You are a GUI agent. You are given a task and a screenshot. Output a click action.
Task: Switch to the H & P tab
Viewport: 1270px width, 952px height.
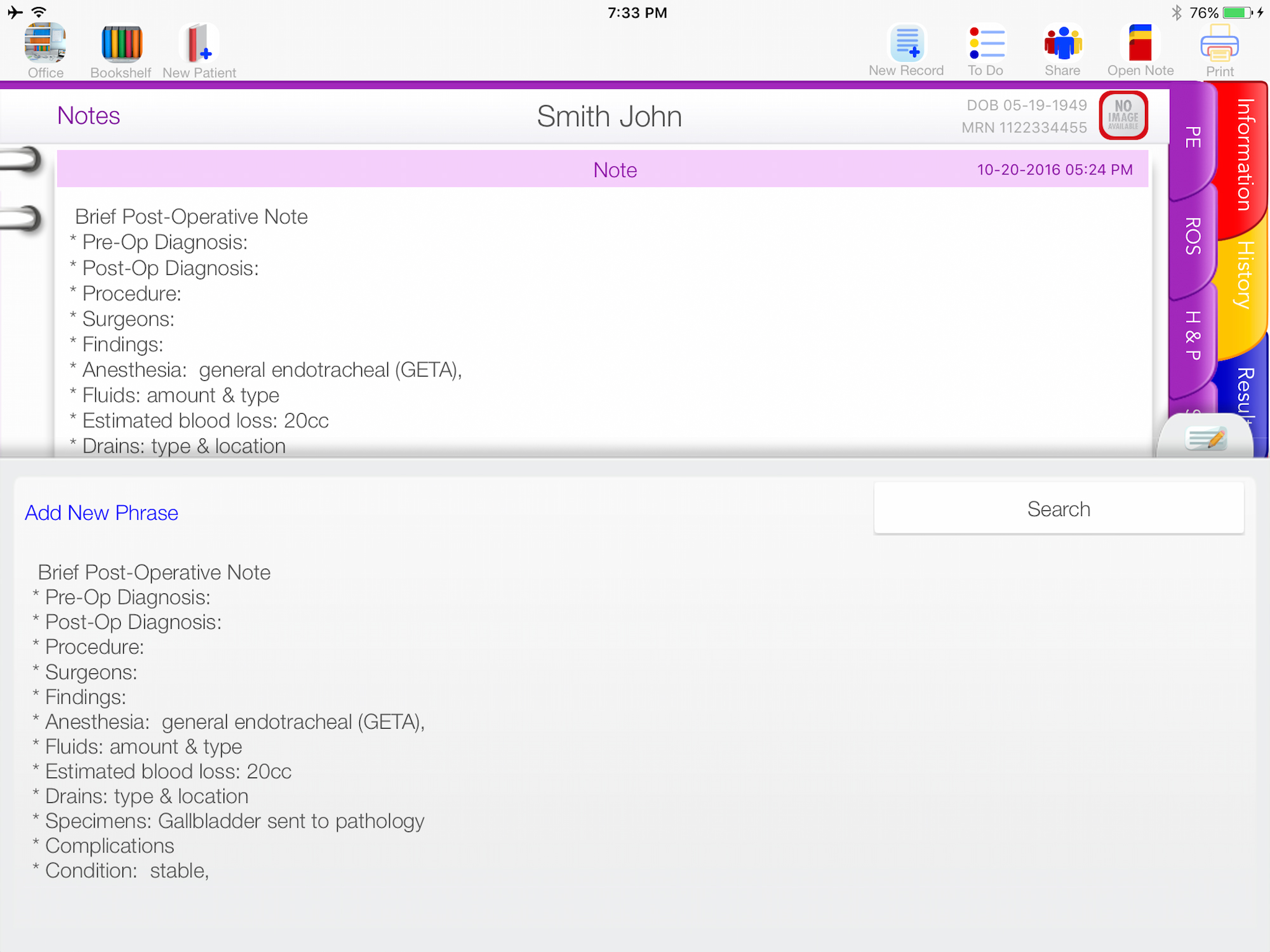1192,336
